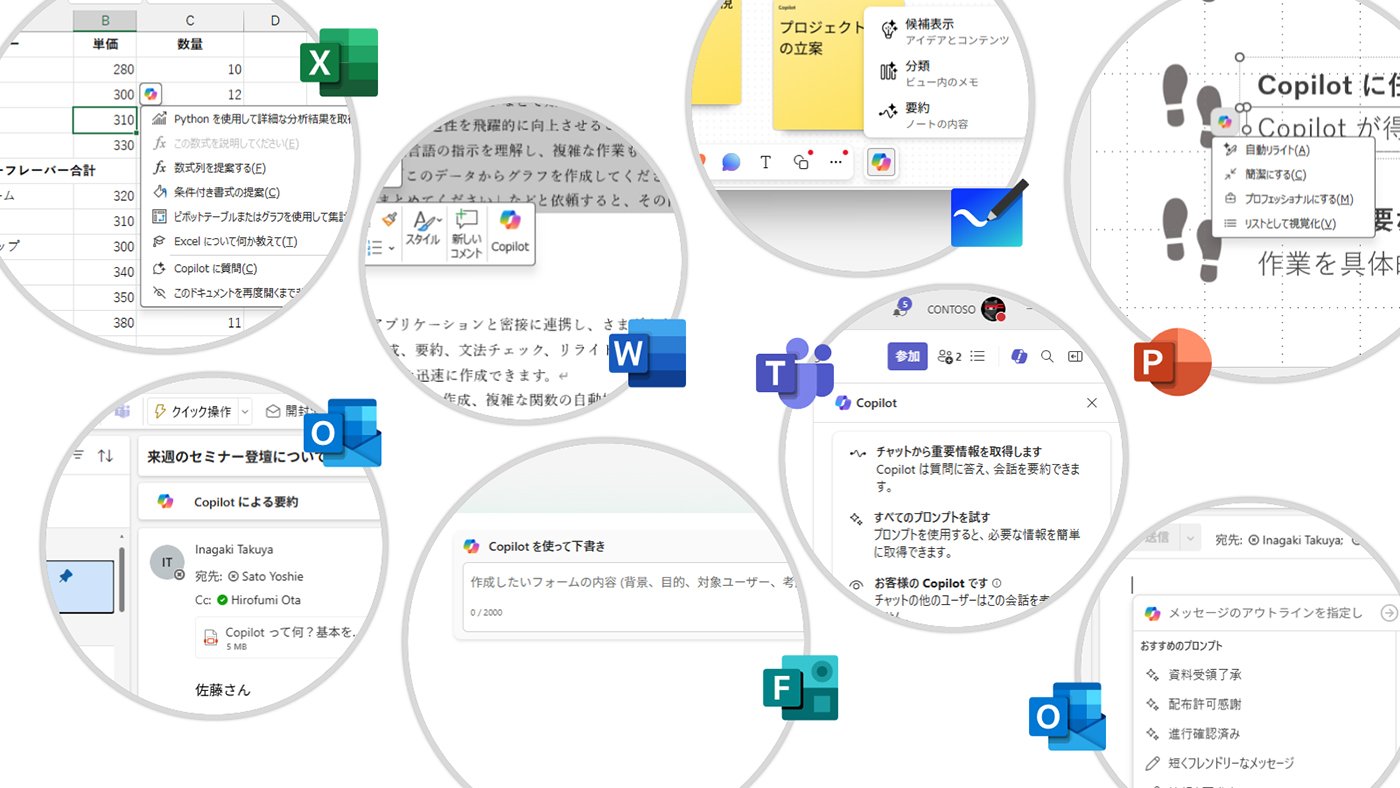Open the participants icon showing 2 in Teams
1400x788 pixels.
point(949,356)
